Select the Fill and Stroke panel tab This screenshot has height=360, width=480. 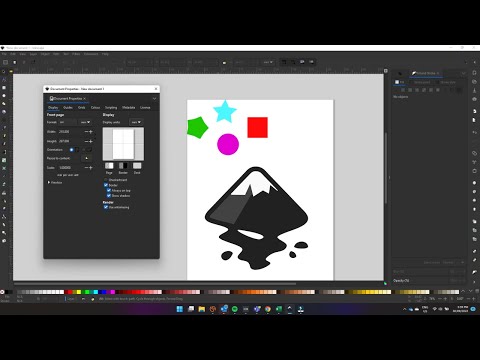[x=426, y=73]
